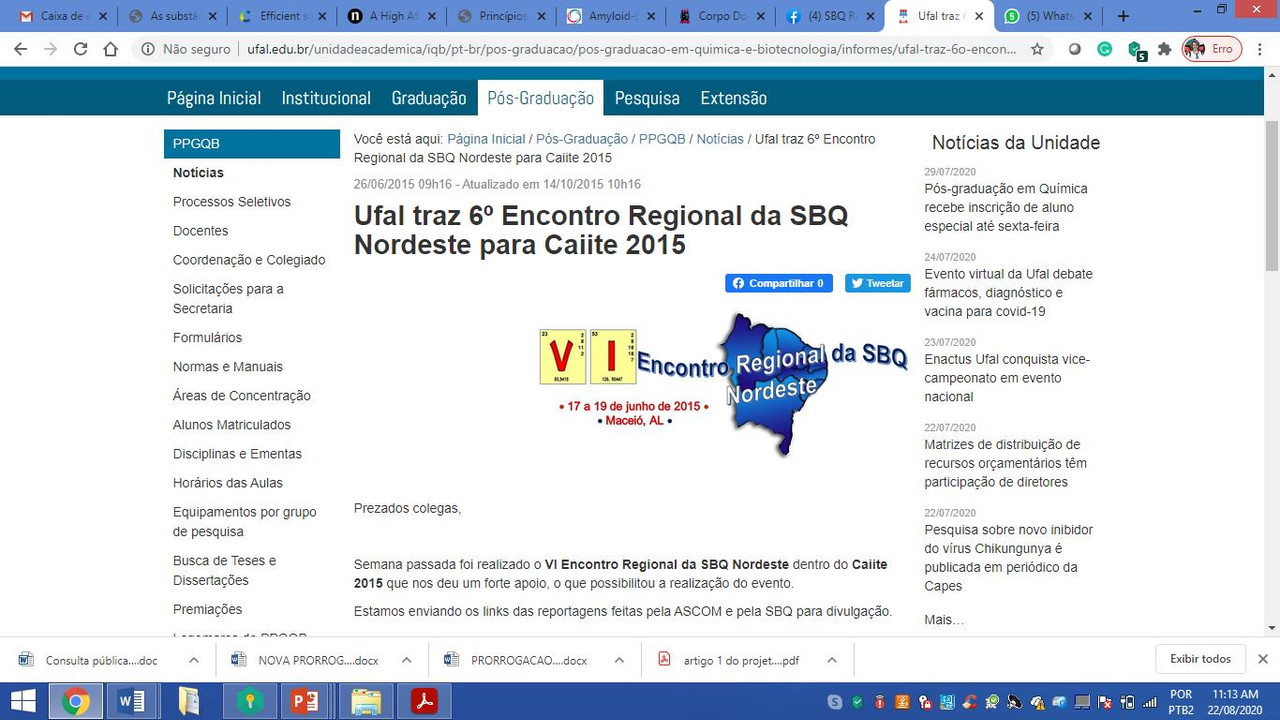Switch to the A High Af tab
The image size is (1280, 720).
(392, 16)
